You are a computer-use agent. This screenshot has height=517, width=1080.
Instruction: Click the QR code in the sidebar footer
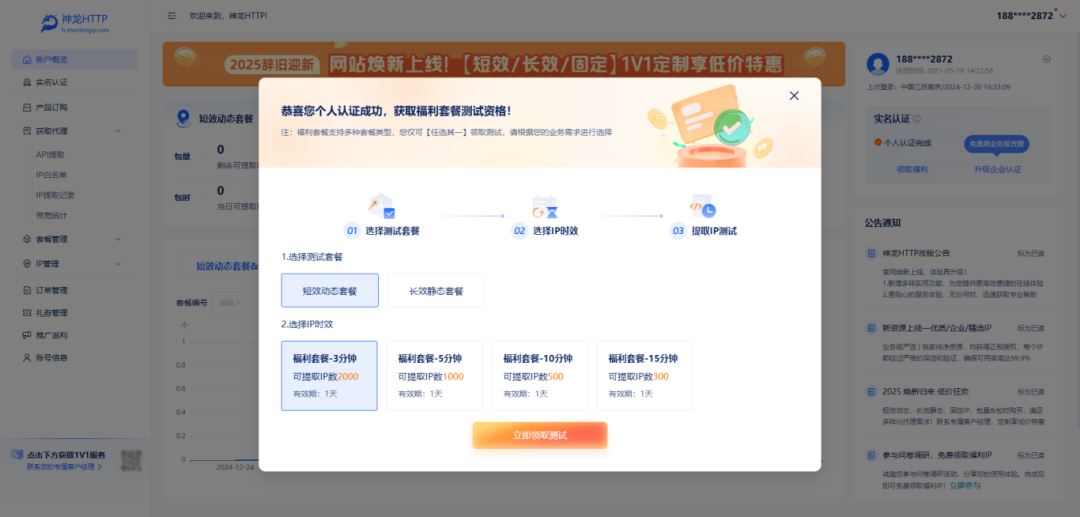132,460
